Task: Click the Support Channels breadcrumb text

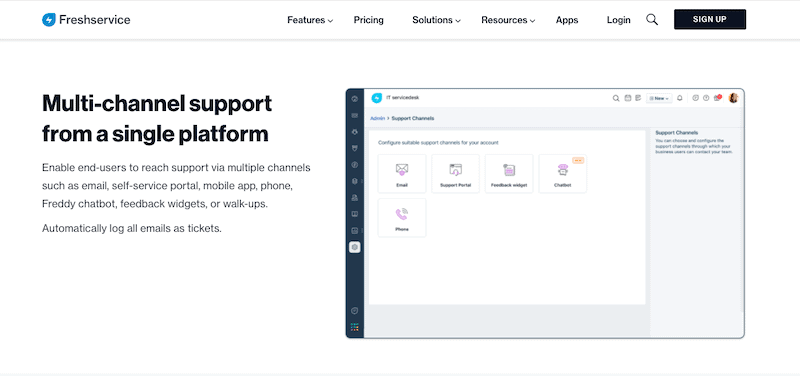Action: (413, 118)
